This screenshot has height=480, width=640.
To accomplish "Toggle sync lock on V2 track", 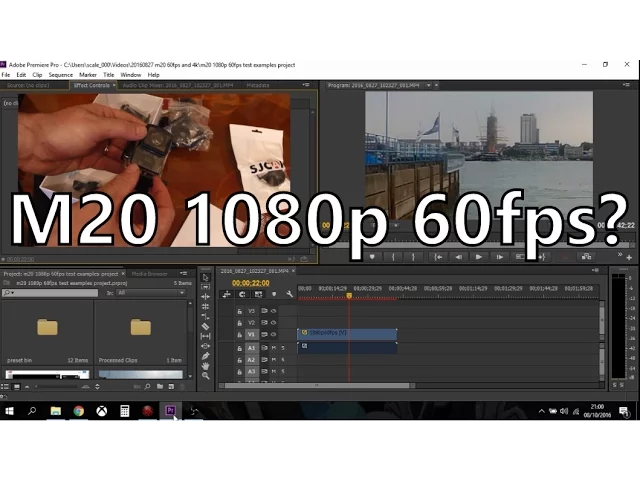I will [x=264, y=323].
